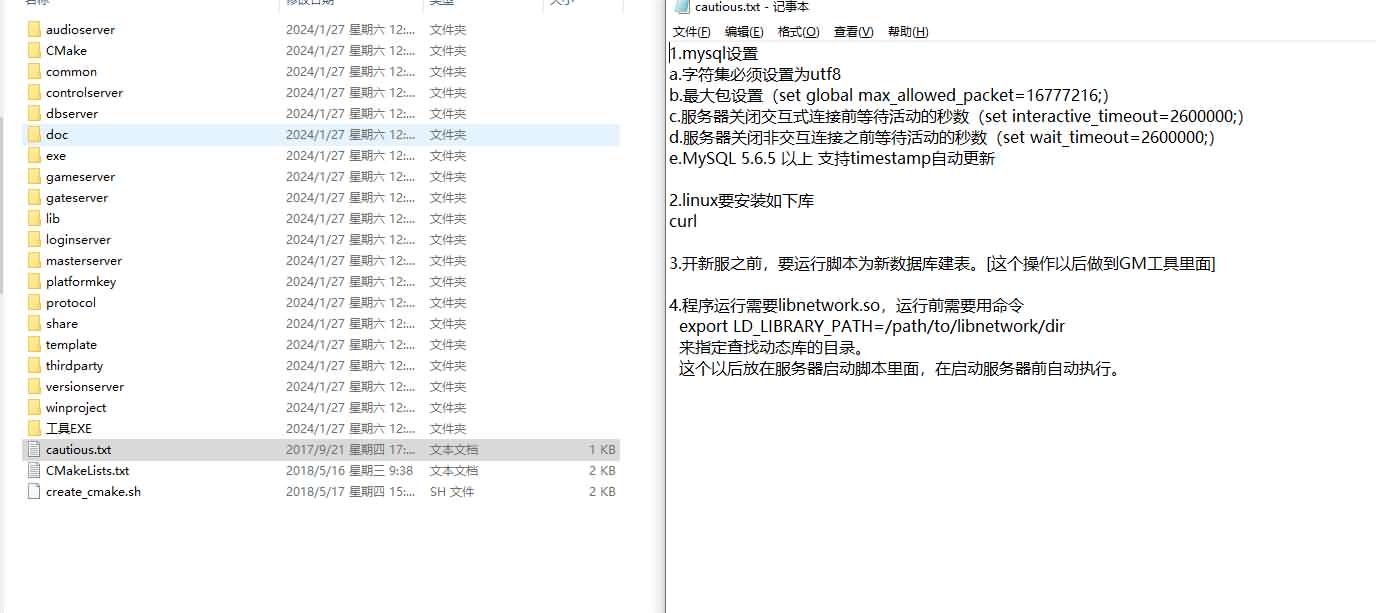
Task: Select the masterserver folder entry
Action: click(83, 260)
